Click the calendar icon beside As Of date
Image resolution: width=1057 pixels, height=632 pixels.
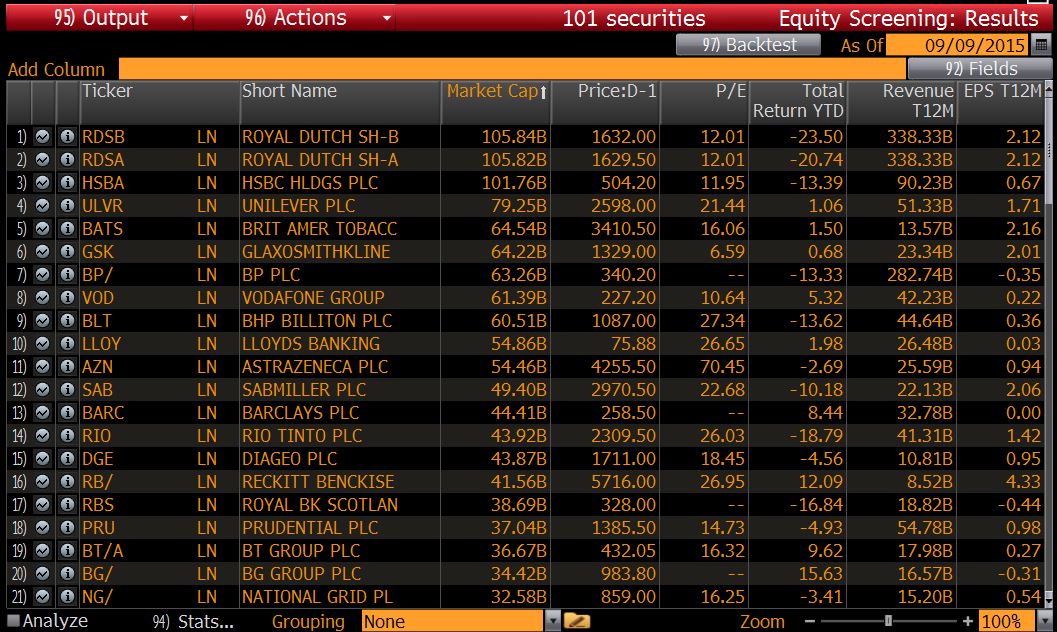tap(1041, 45)
